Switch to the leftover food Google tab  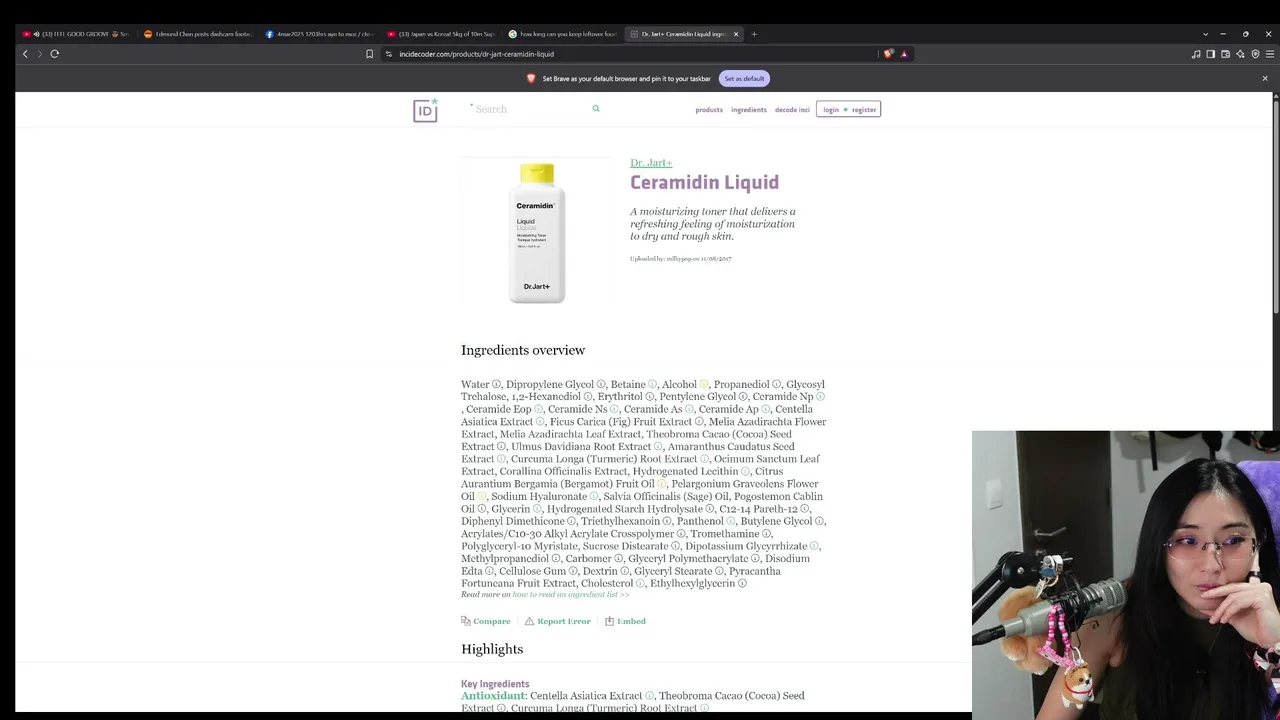[562, 34]
